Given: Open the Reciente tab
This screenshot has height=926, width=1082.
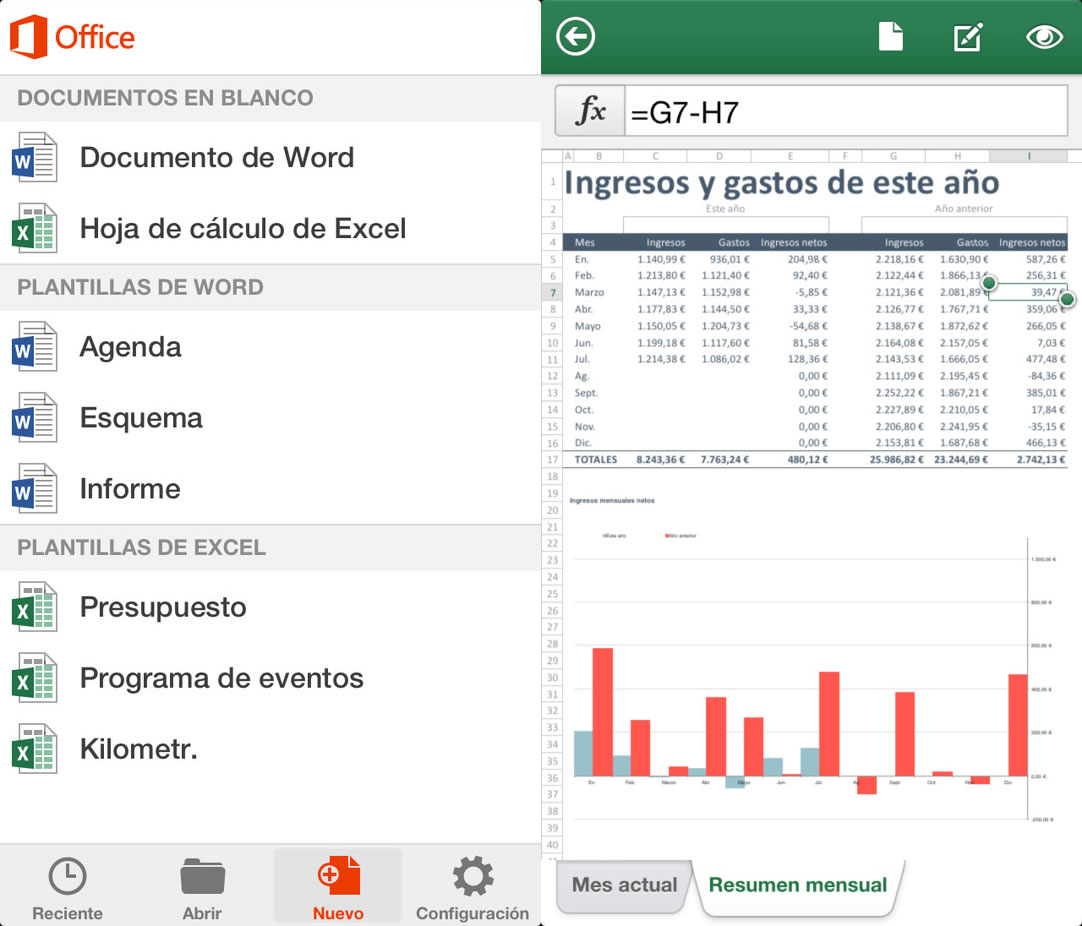Looking at the screenshot, I should [68, 889].
